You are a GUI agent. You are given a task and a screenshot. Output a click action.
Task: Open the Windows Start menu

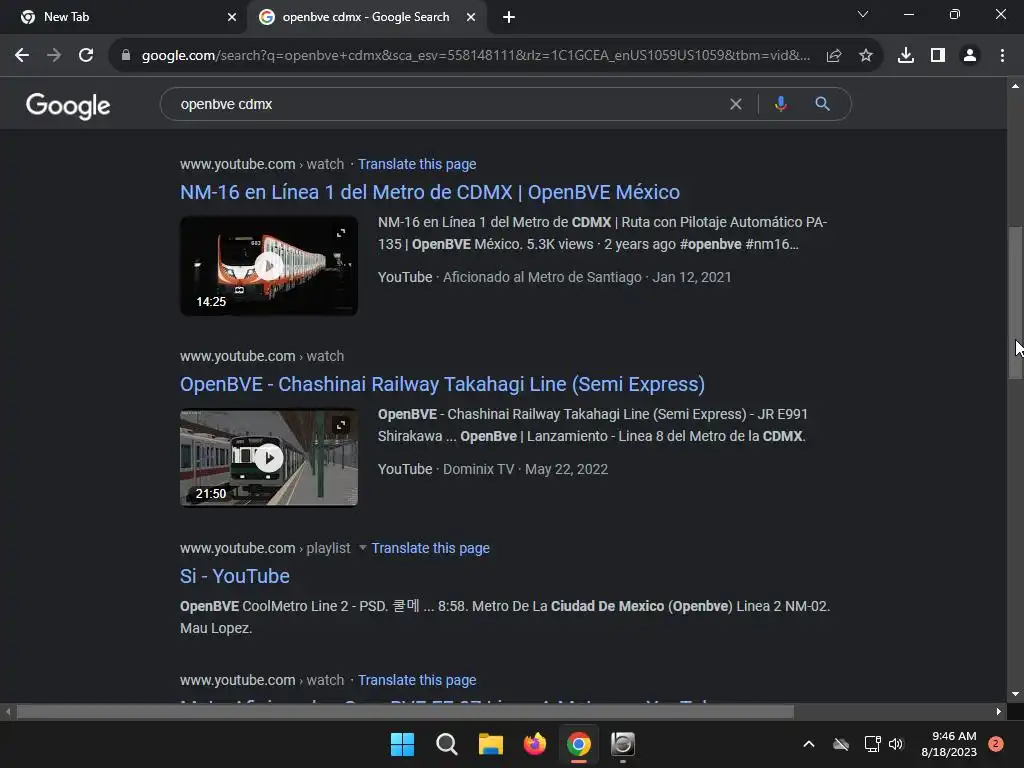tap(402, 744)
